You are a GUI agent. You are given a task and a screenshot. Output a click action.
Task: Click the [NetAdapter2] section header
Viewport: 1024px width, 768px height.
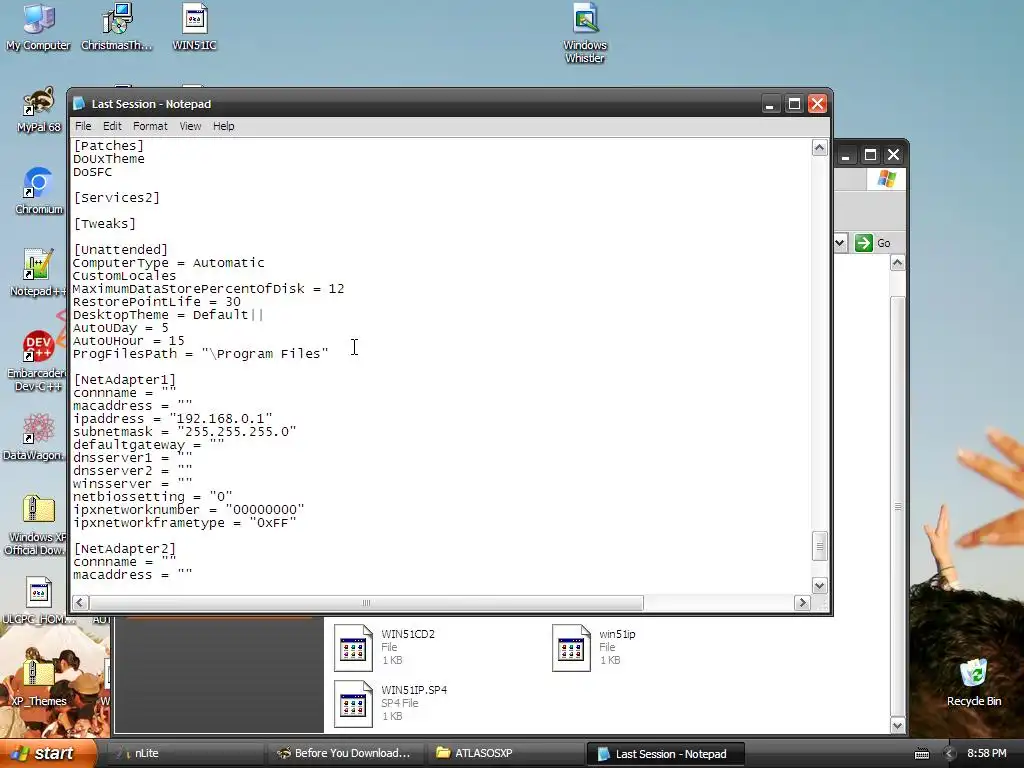click(x=125, y=549)
